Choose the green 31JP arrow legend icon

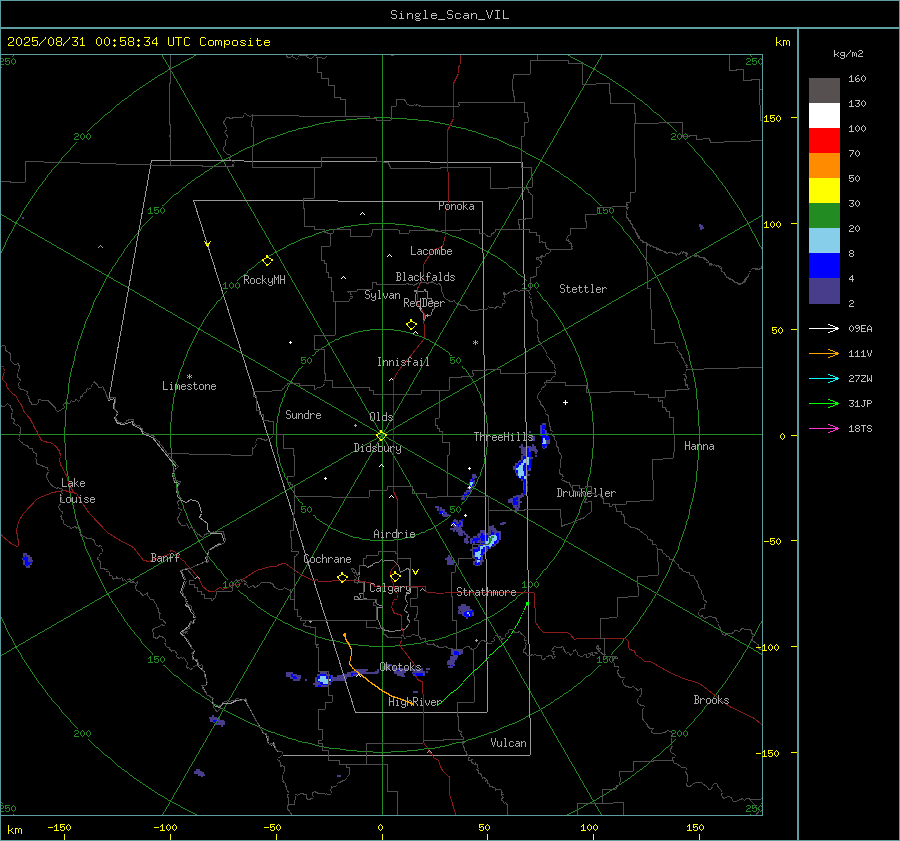(824, 404)
